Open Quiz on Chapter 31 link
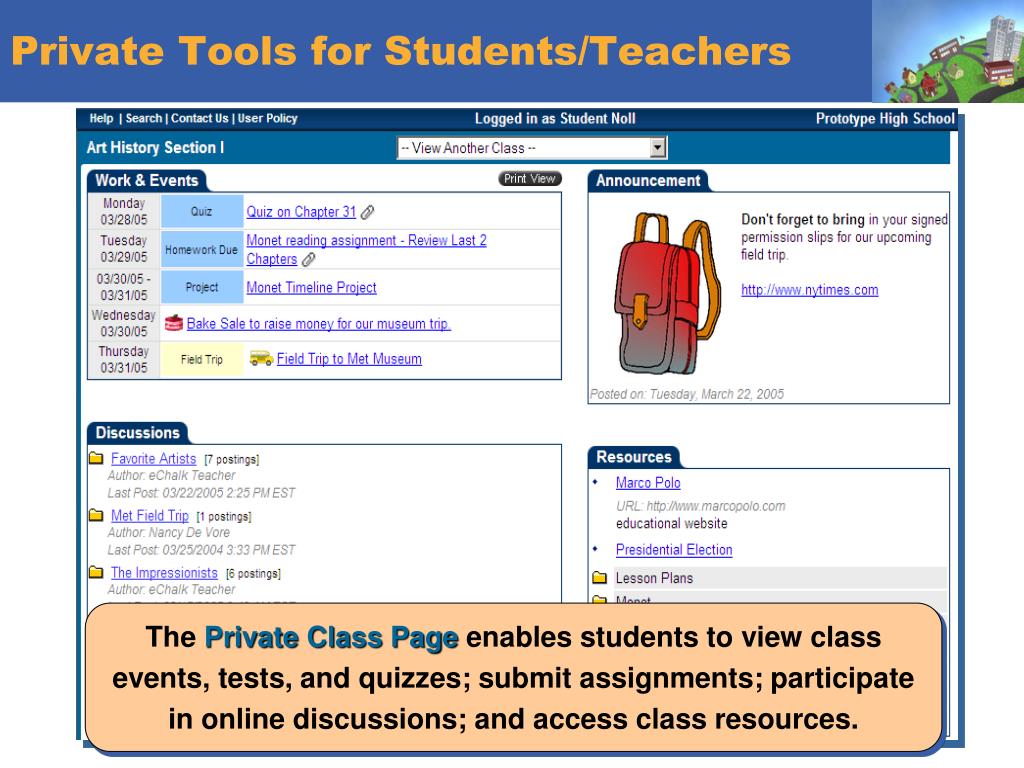Image resolution: width=1024 pixels, height=768 pixels. (x=301, y=212)
